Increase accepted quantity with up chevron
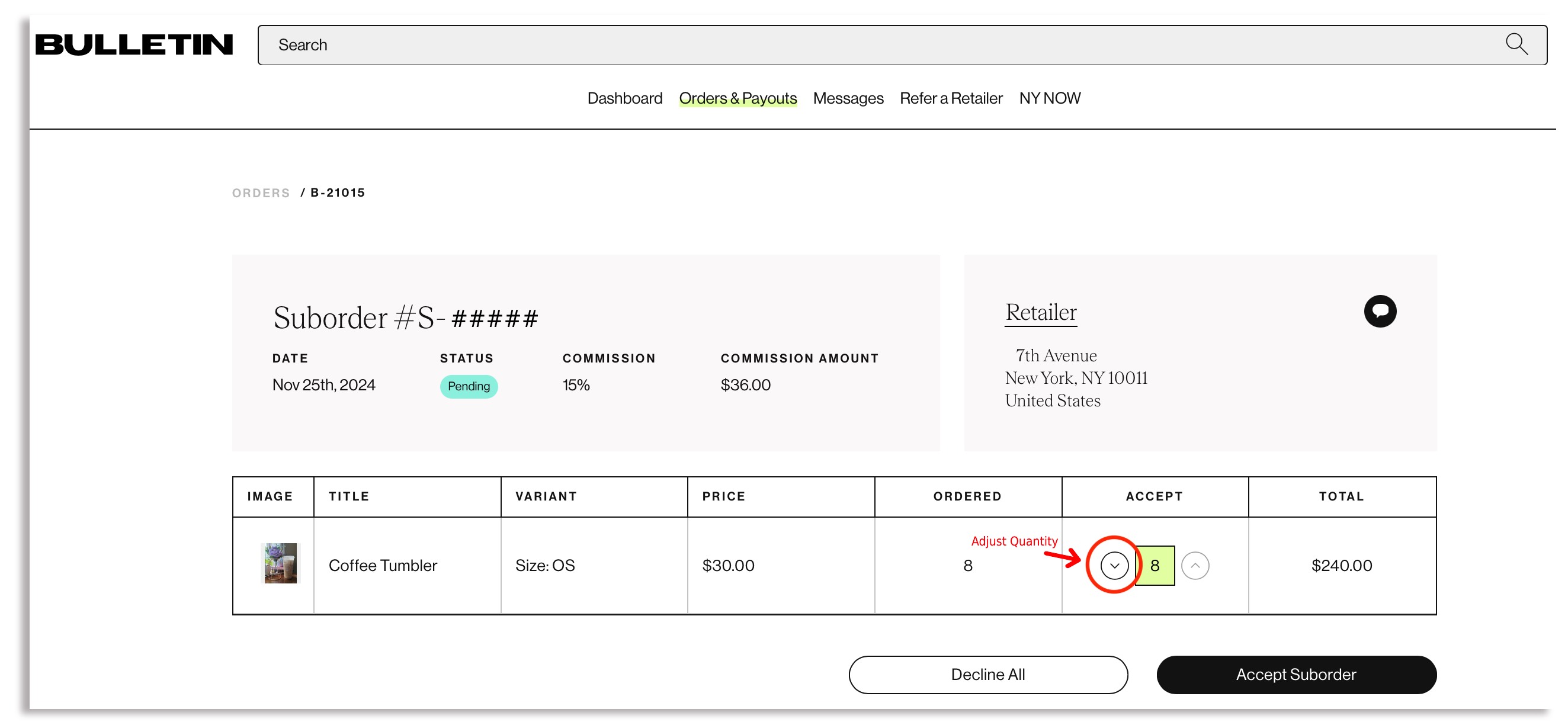 (1194, 566)
